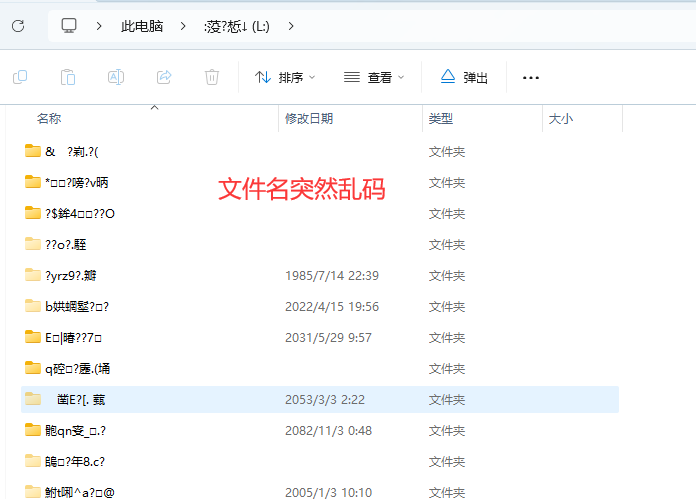
Task: Click the date 1985/7/14 22:39
Action: [x=332, y=276]
